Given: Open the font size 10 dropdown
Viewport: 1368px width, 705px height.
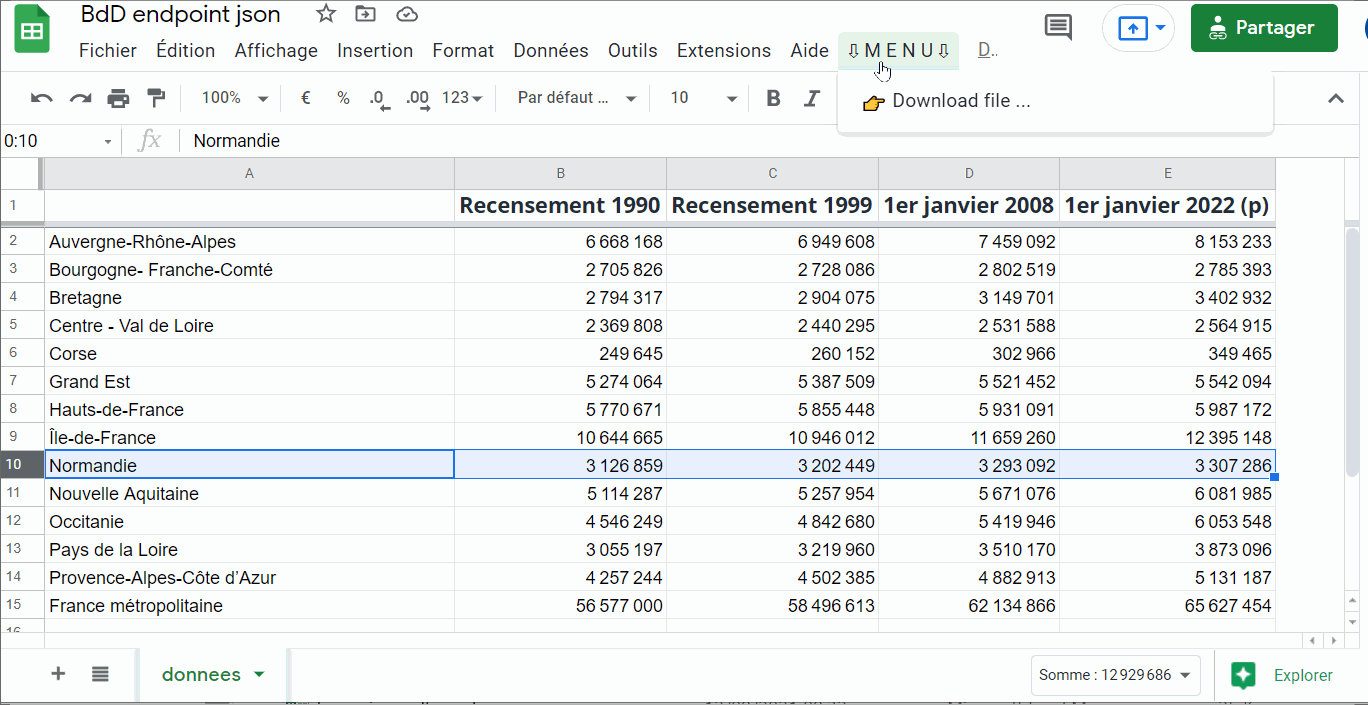Looking at the screenshot, I should tap(704, 98).
